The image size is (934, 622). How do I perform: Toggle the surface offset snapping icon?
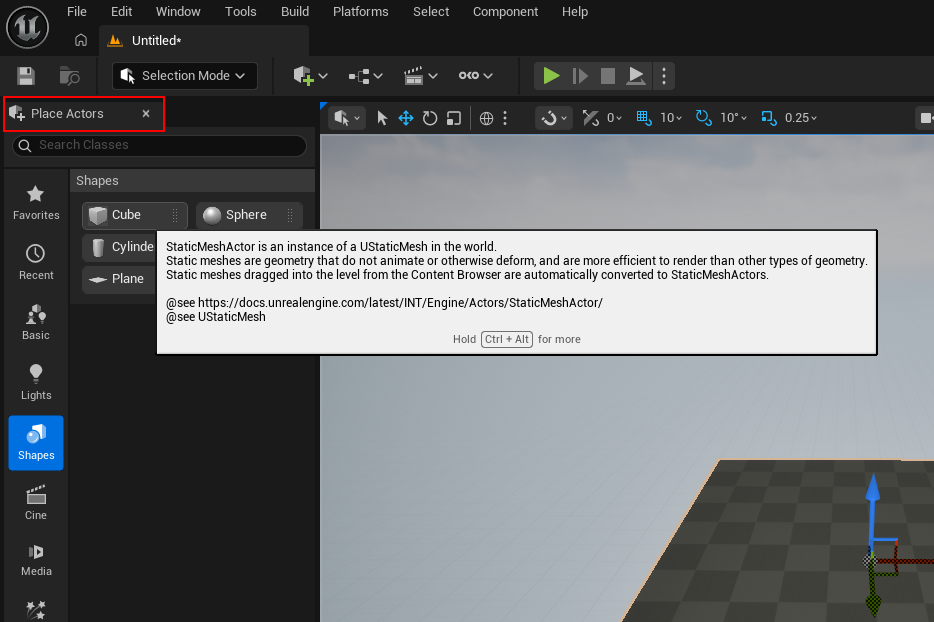pyautogui.click(x=590, y=118)
